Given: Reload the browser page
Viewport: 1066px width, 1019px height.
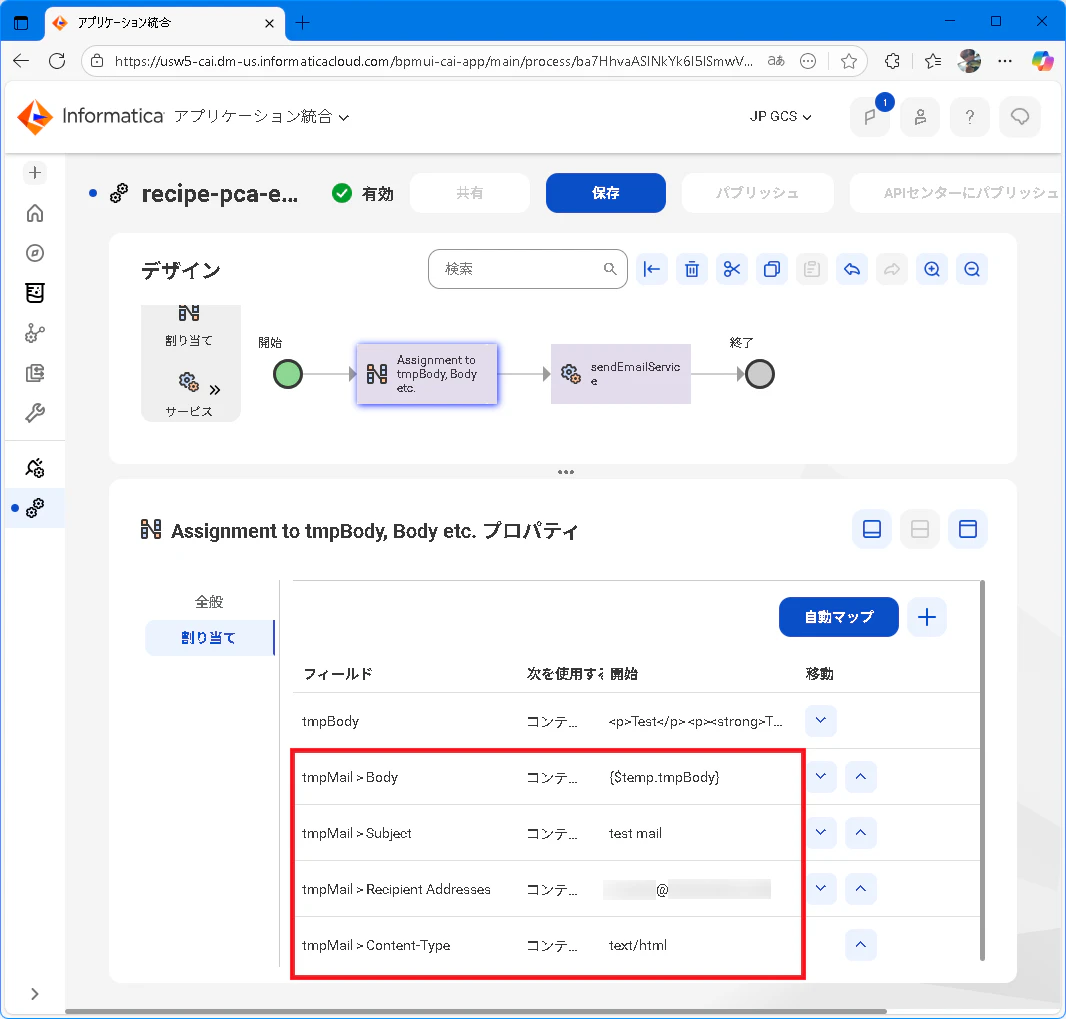Looking at the screenshot, I should click(x=57, y=61).
